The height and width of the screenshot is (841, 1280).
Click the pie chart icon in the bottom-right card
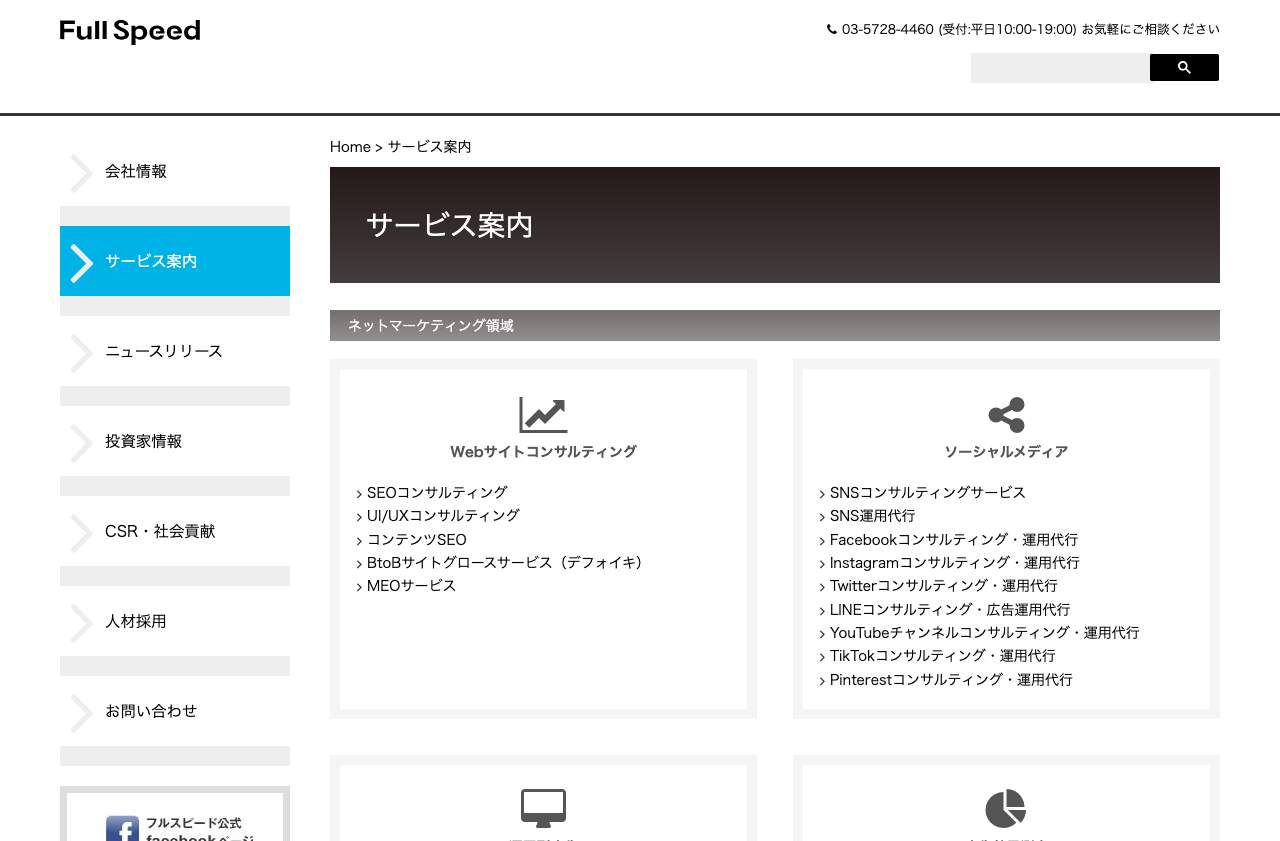coord(1005,805)
